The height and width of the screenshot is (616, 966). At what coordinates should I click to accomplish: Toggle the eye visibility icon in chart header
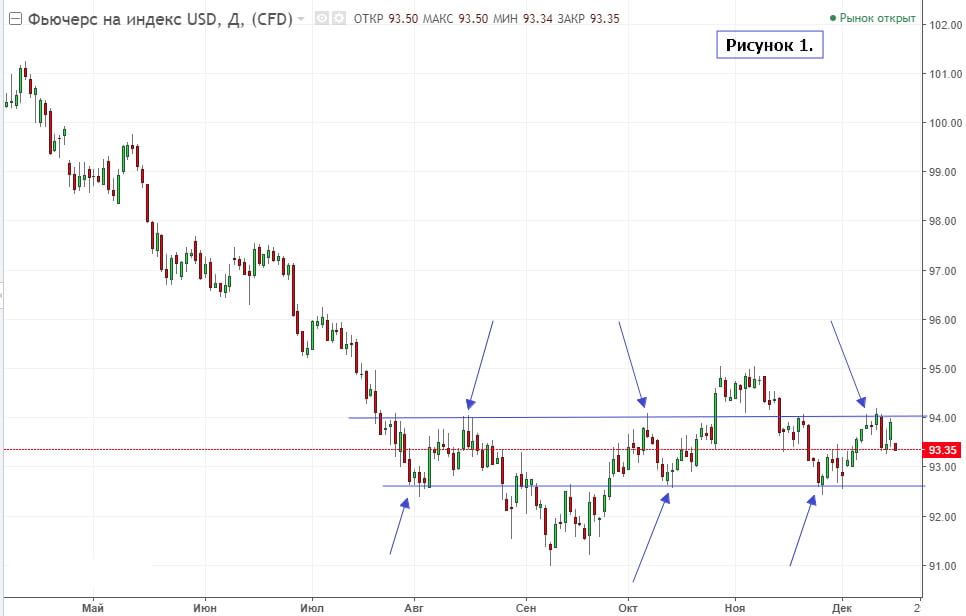click(x=322, y=19)
